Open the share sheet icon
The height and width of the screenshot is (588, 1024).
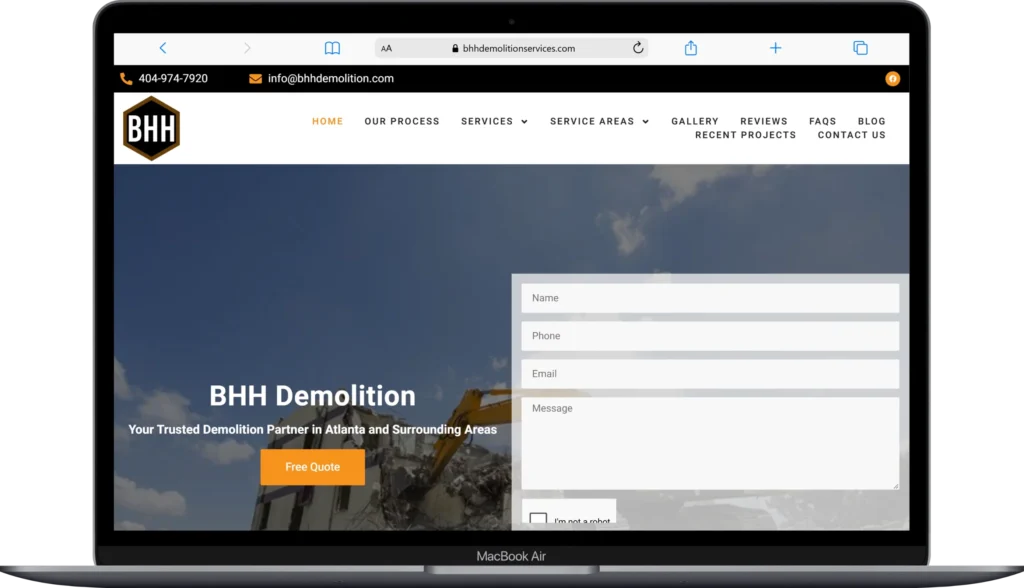691,48
